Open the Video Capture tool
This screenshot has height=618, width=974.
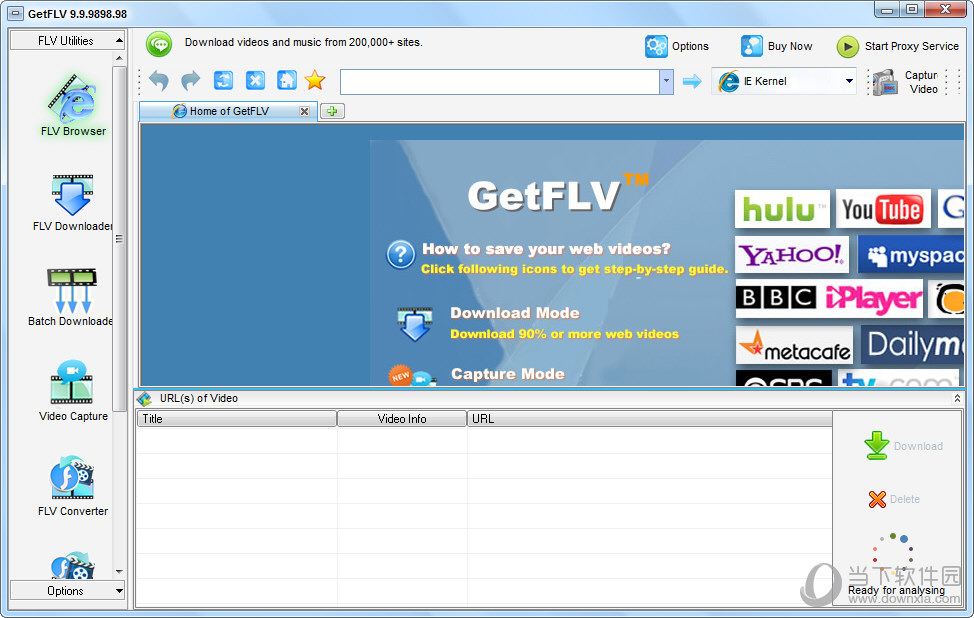(x=73, y=391)
